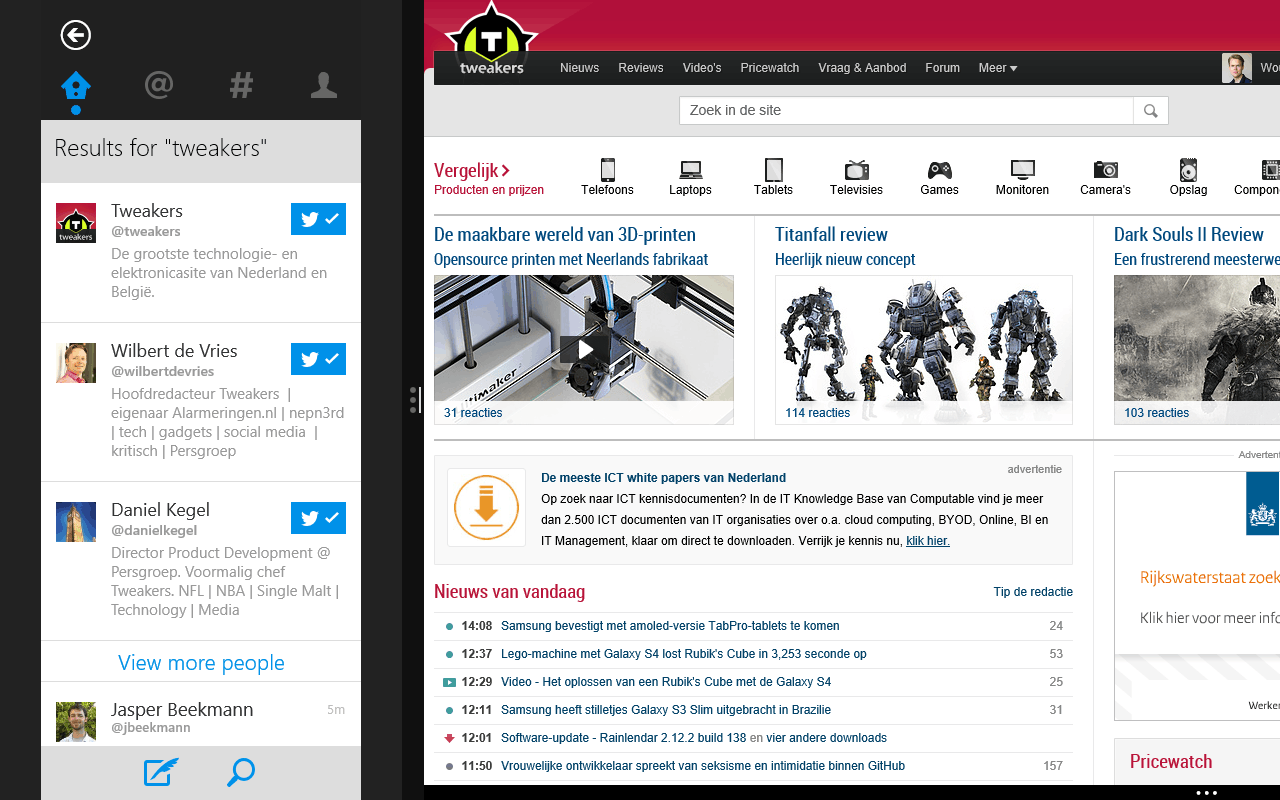Open the 103 reacties link
Viewport: 1280px width, 800px height.
tap(1156, 413)
